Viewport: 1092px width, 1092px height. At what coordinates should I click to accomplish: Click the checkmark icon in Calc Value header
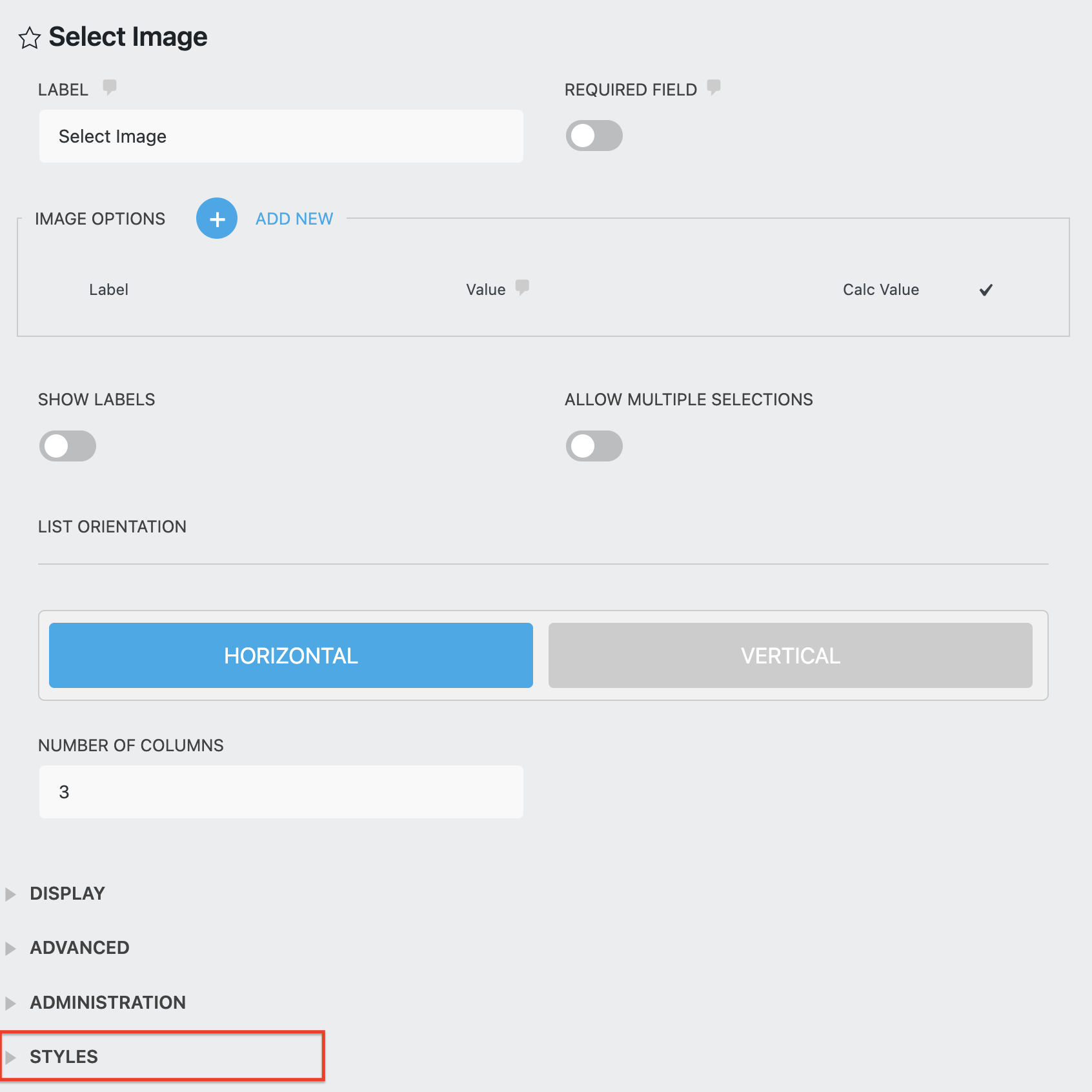pos(986,290)
